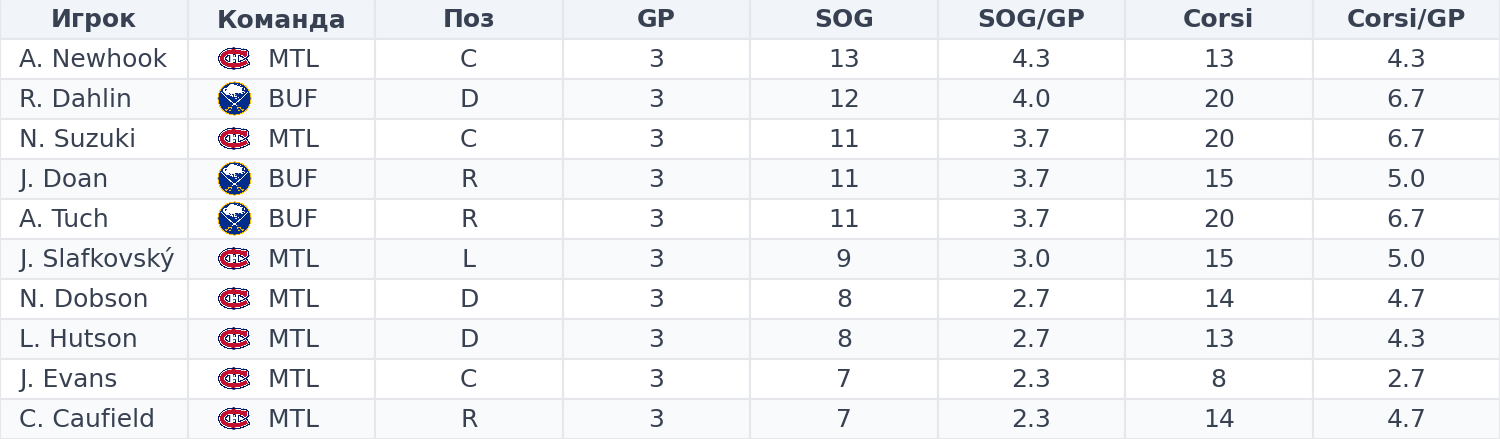
Task: Click the Canadiens logo beside A. Newhook
Action: tap(234, 59)
